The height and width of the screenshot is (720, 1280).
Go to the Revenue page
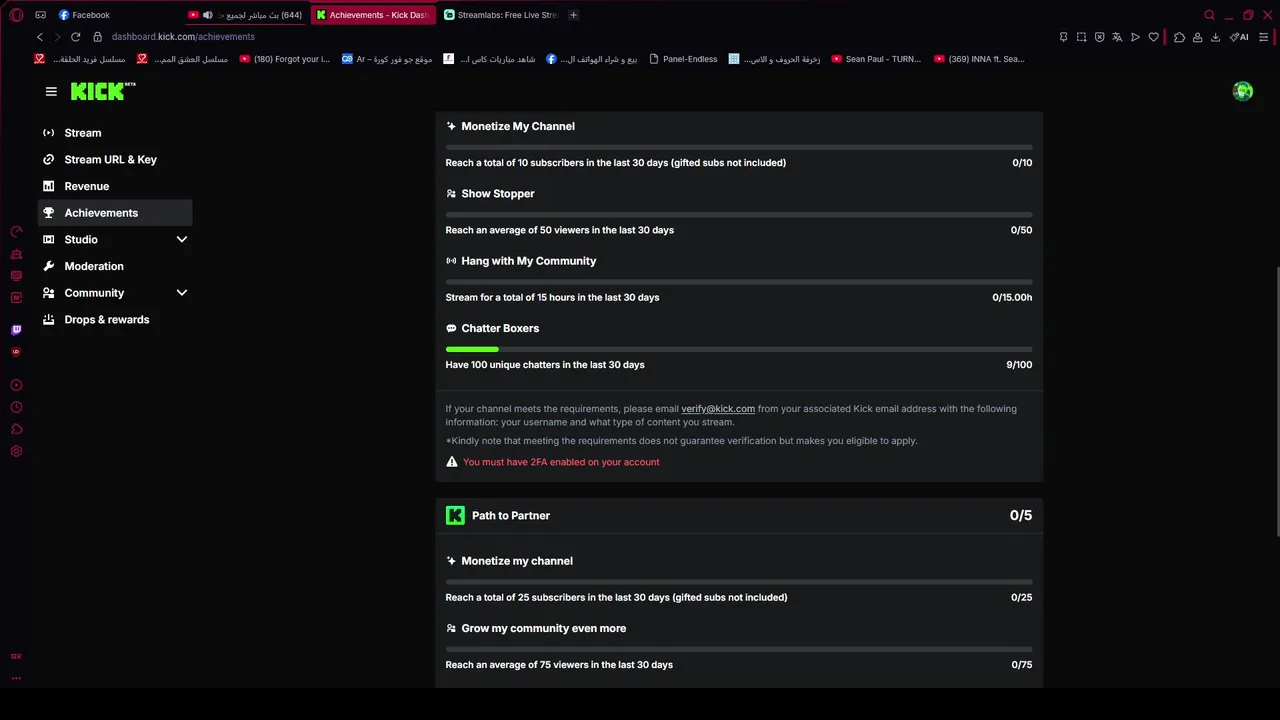pos(86,186)
